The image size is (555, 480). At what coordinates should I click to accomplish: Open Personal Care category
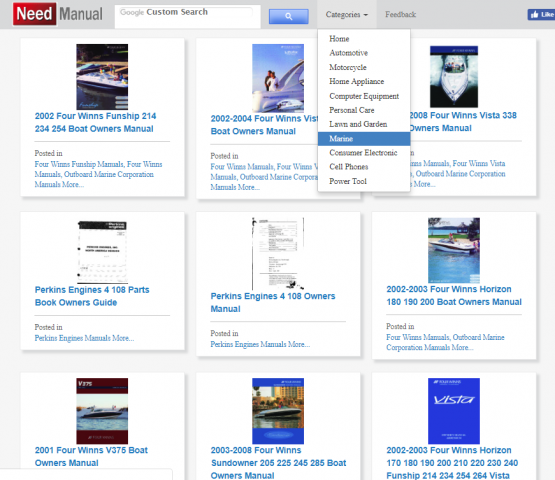click(364, 110)
